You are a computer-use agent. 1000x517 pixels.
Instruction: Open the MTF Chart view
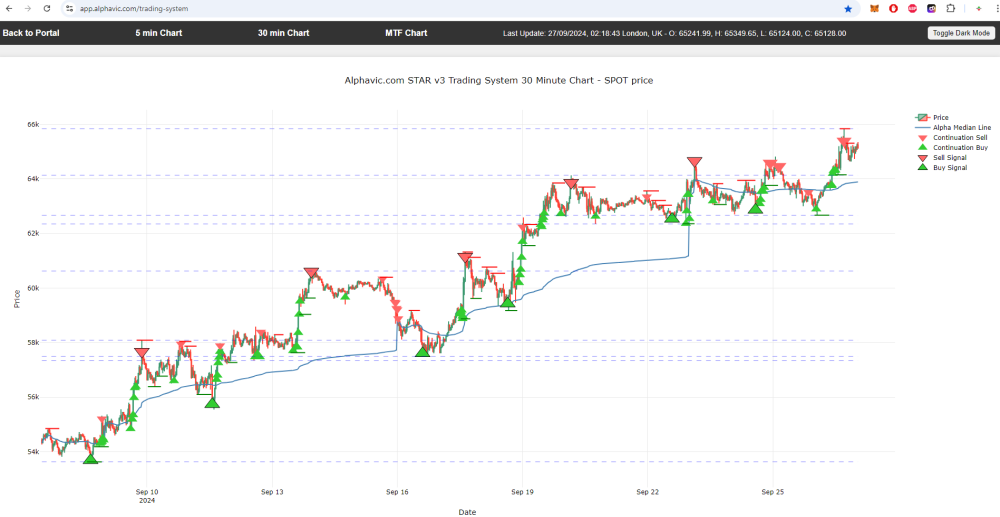(x=406, y=33)
